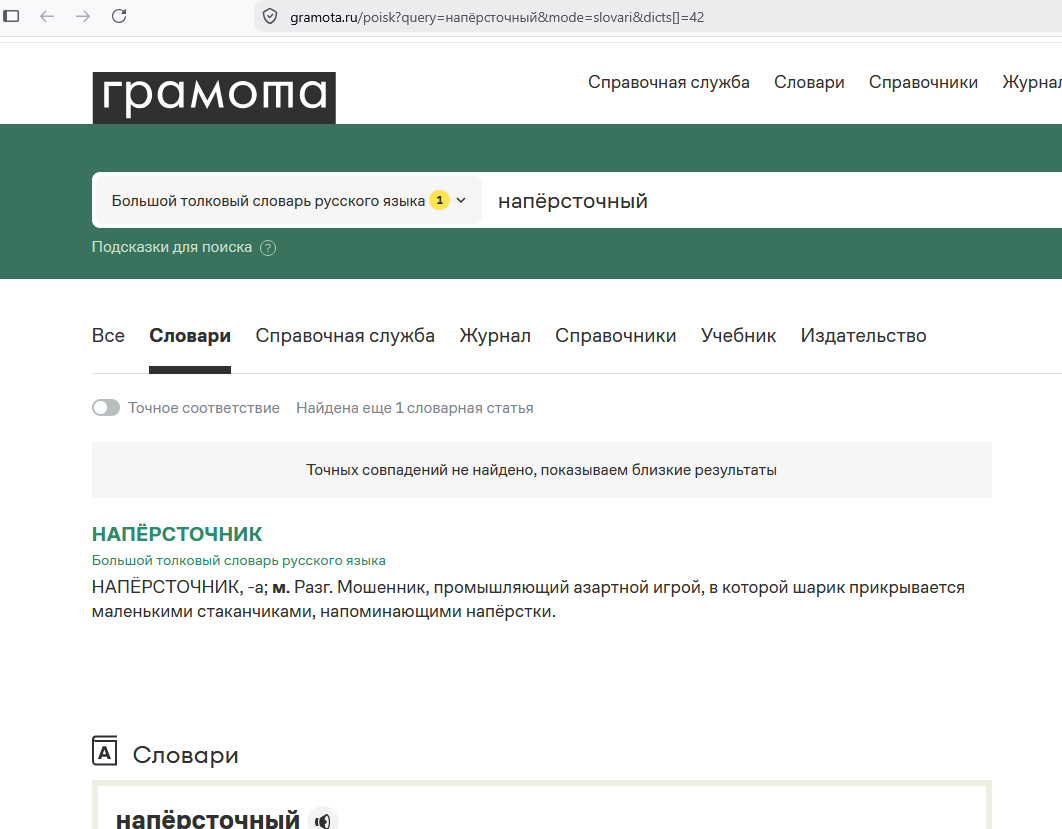Viewport: 1062px width, 829px height.
Task: Click the browser address bar URL
Action: pos(496,17)
